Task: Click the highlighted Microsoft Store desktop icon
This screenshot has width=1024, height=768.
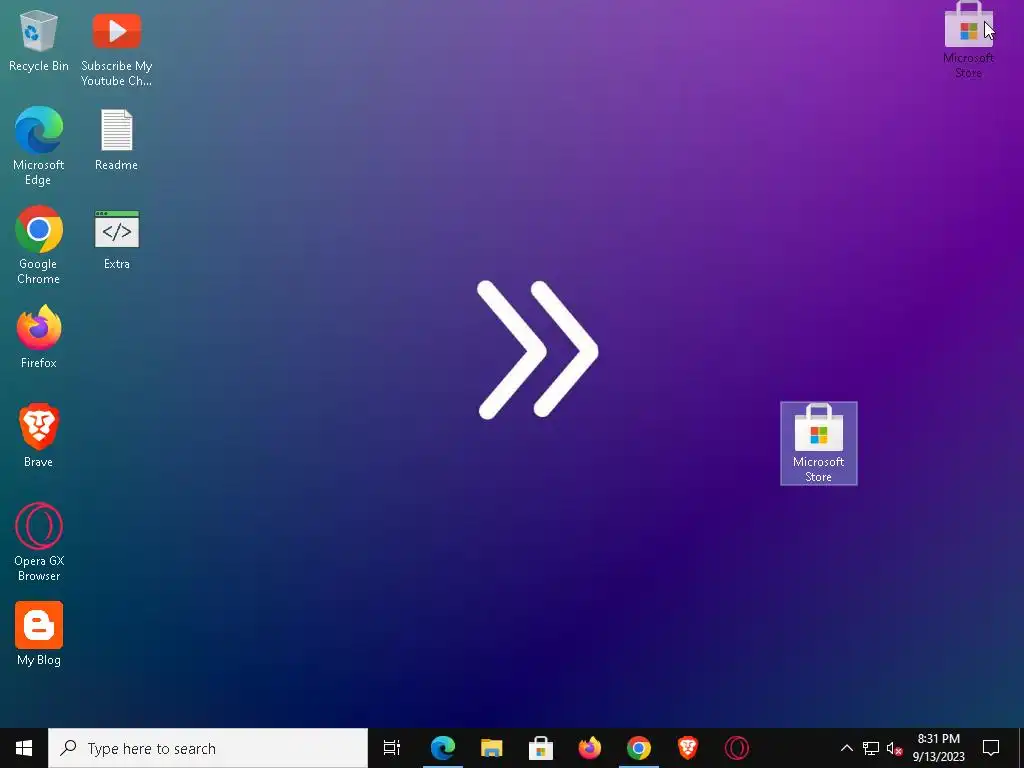Action: pyautogui.click(x=818, y=443)
